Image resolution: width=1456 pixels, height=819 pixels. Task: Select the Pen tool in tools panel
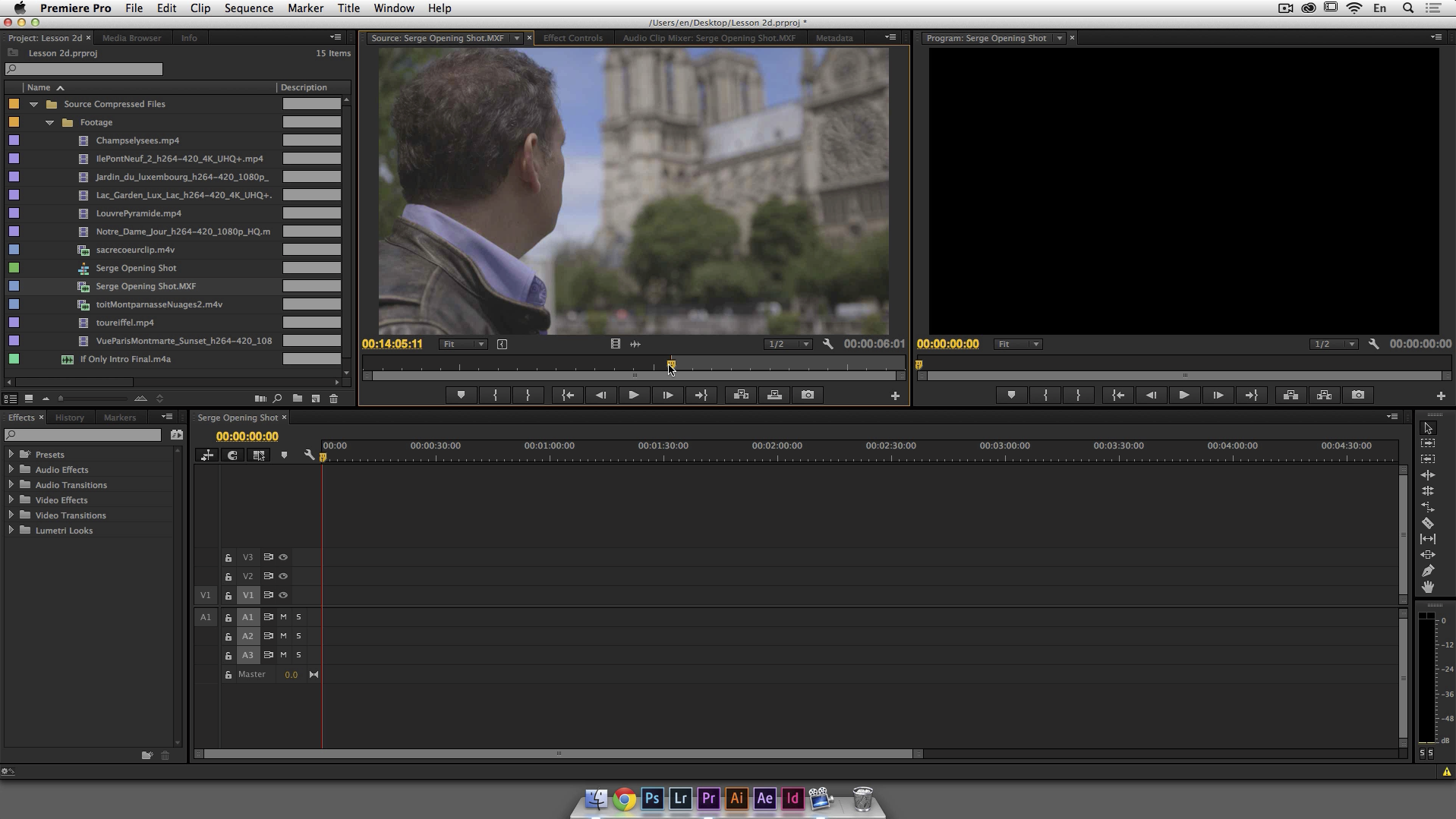point(1428,571)
